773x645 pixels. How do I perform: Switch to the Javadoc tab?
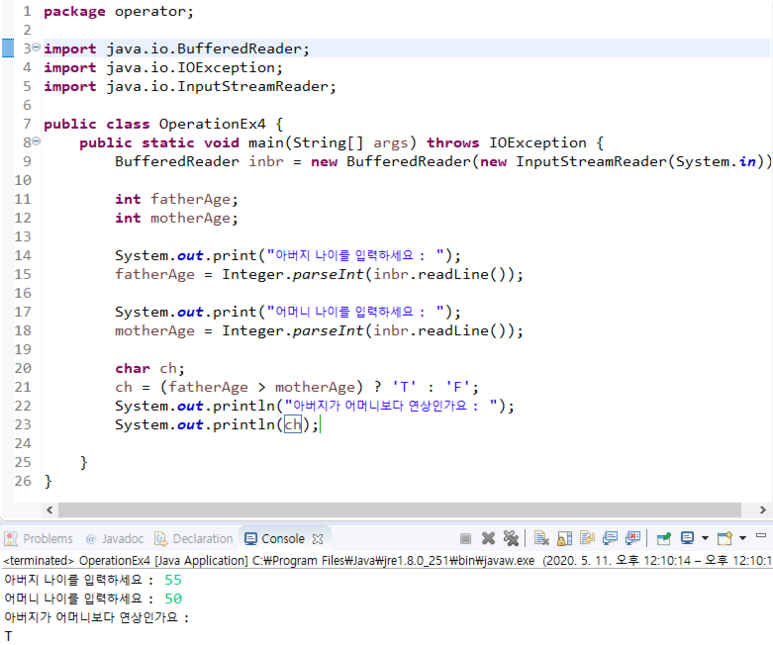point(114,538)
